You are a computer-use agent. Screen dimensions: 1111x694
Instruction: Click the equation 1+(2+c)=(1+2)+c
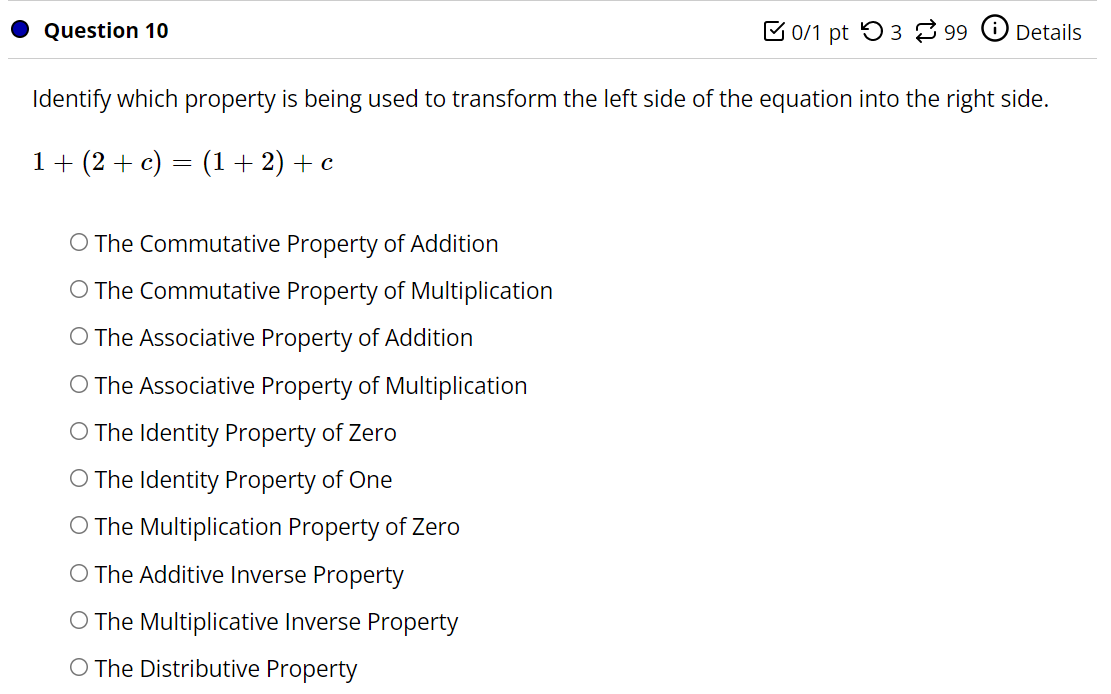pos(183,161)
